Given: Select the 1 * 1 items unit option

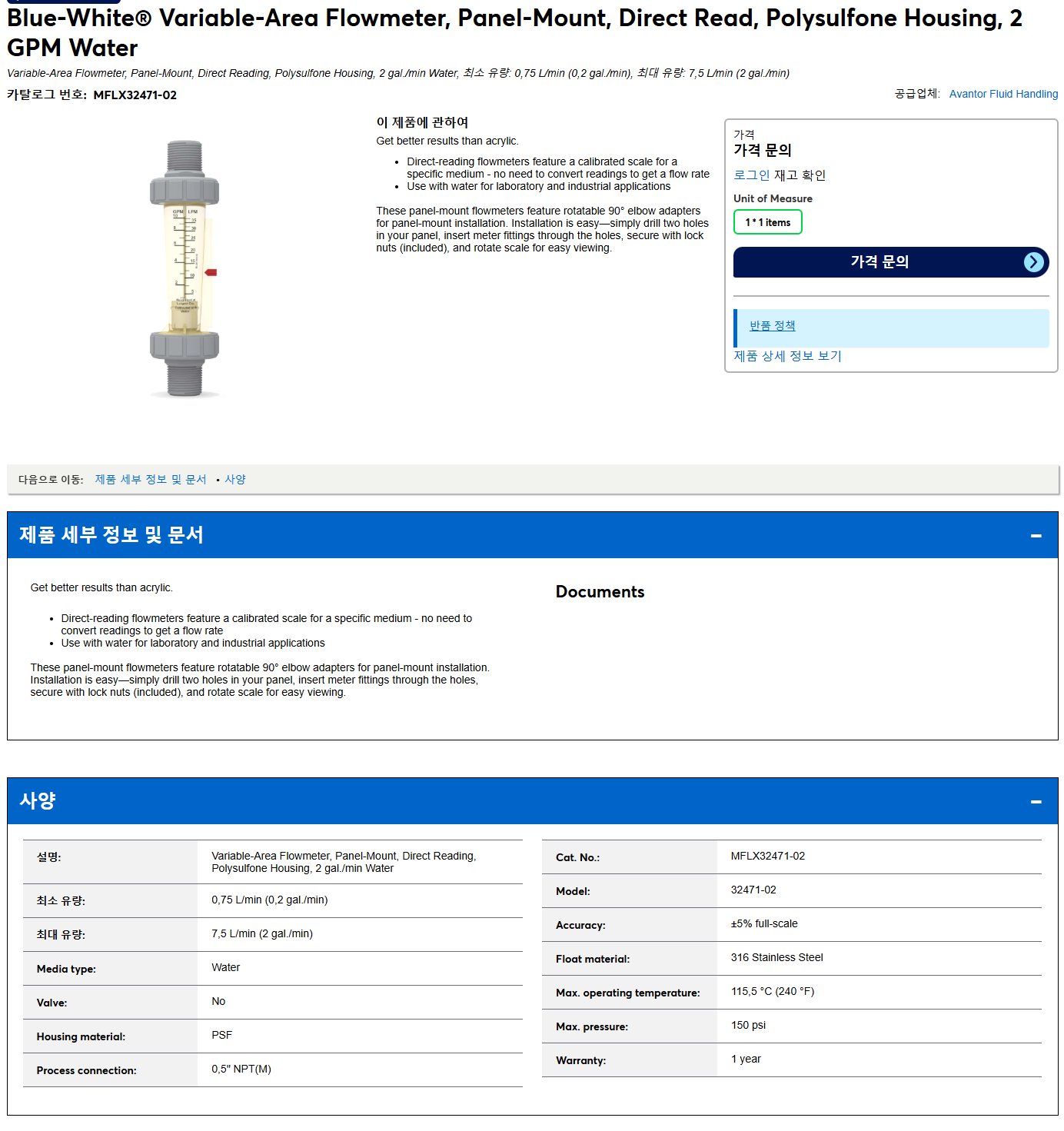Looking at the screenshot, I should coord(767,222).
